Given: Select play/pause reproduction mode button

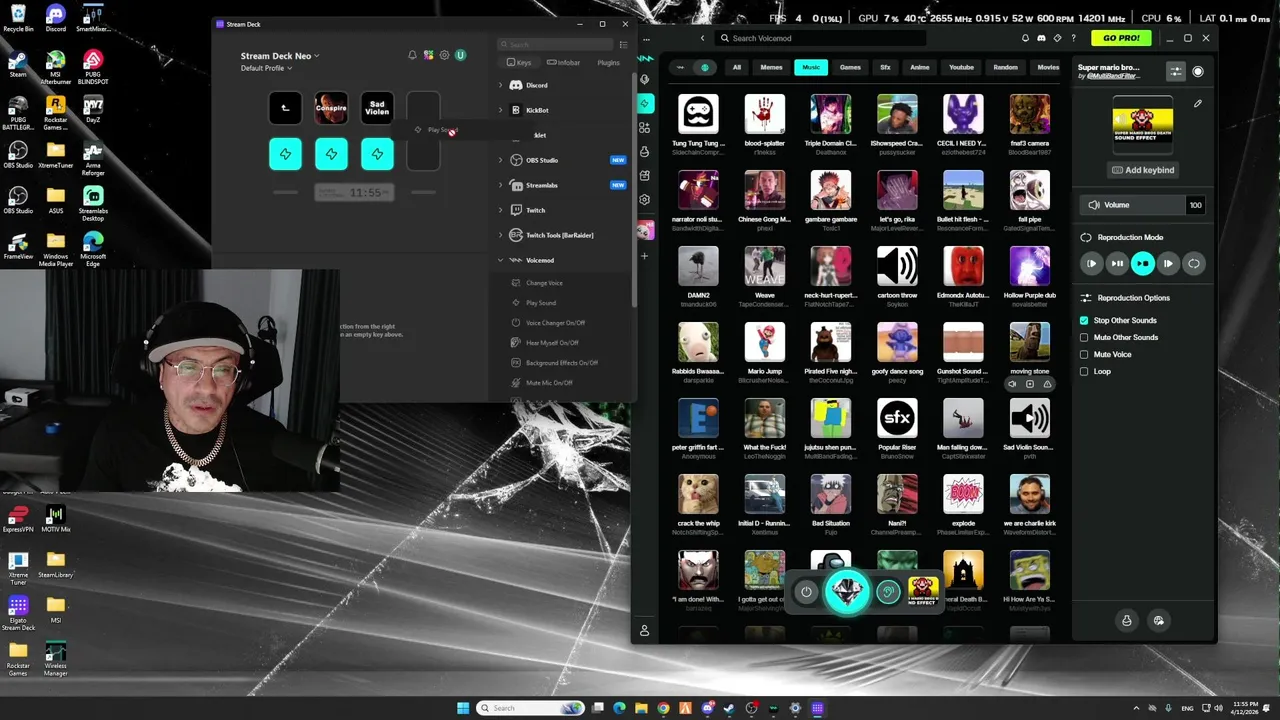Looking at the screenshot, I should click(1117, 264).
